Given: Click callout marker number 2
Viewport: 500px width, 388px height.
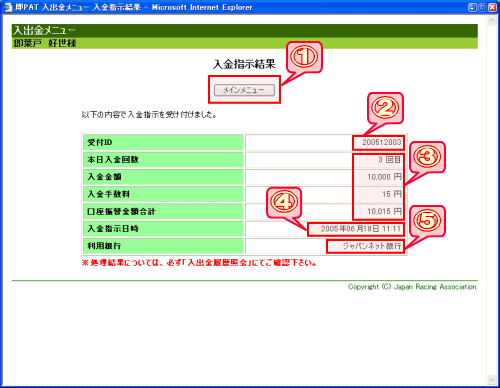Looking at the screenshot, I should (385, 108).
